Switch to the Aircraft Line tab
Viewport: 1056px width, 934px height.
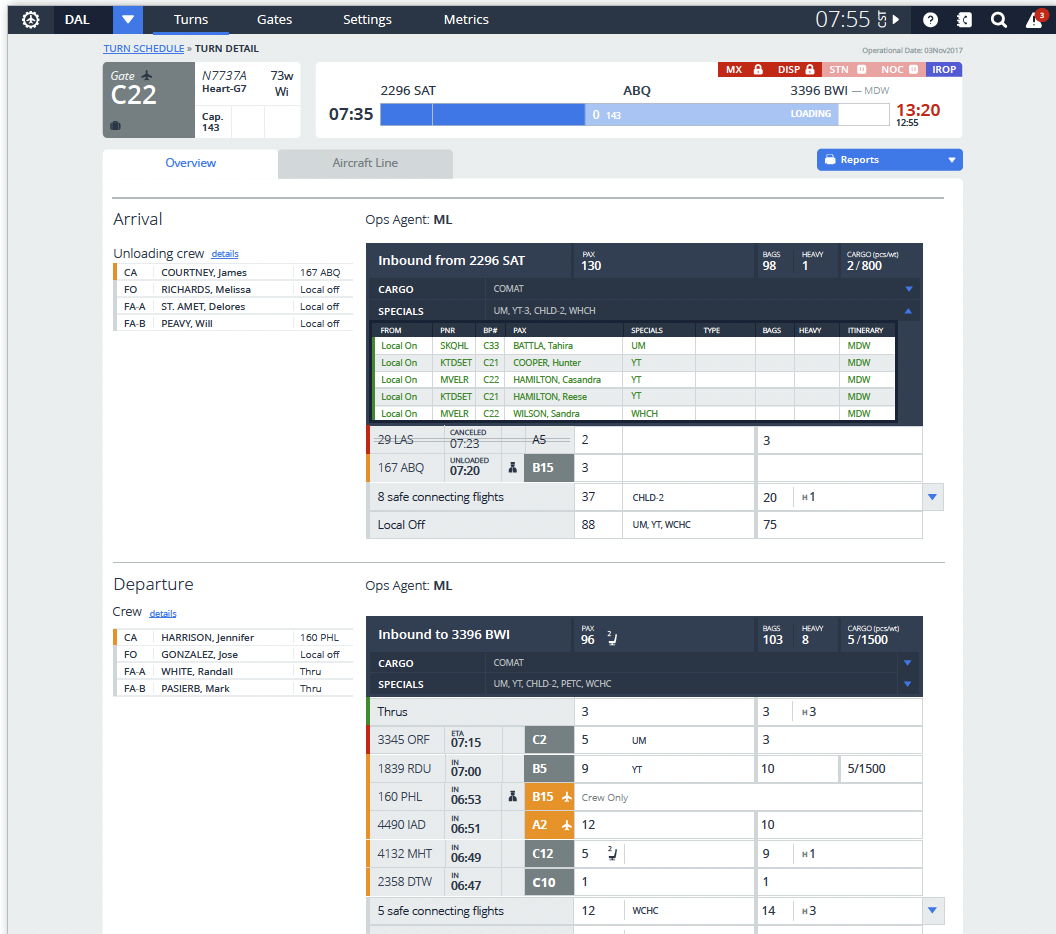coord(365,163)
